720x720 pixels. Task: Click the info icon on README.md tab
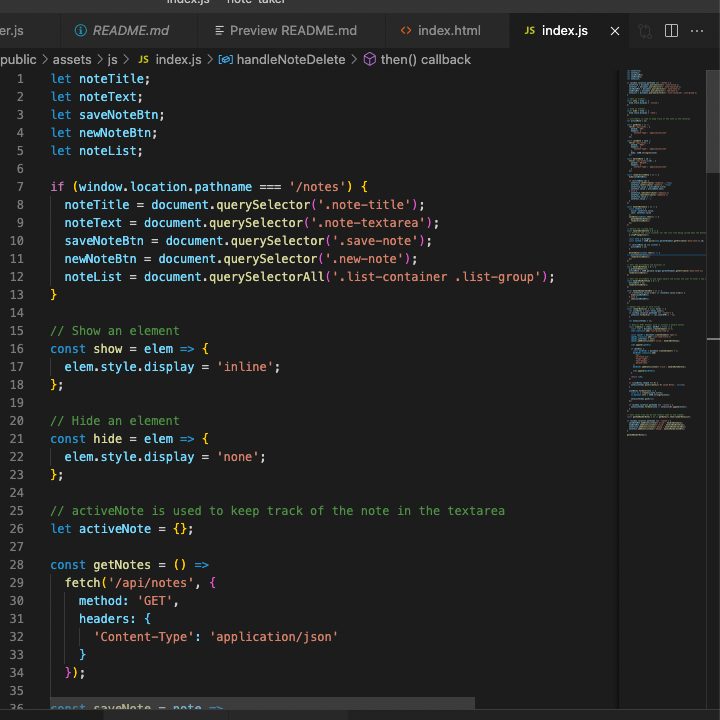[x=80, y=31]
